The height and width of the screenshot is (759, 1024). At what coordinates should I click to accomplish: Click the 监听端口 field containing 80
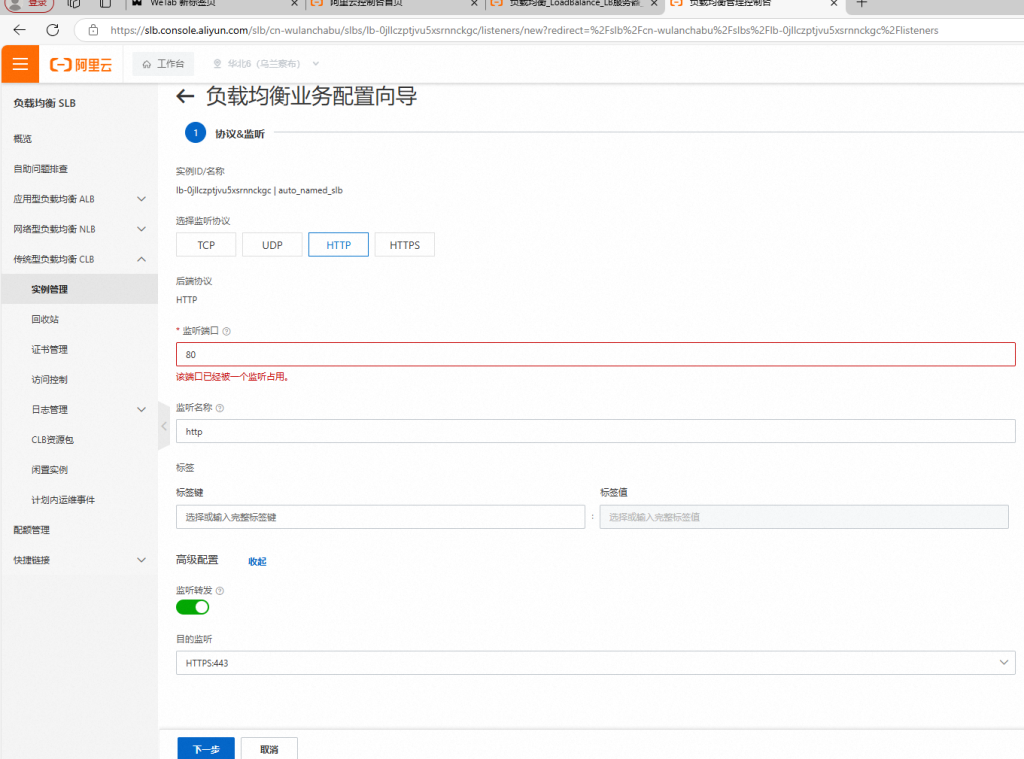coord(595,355)
